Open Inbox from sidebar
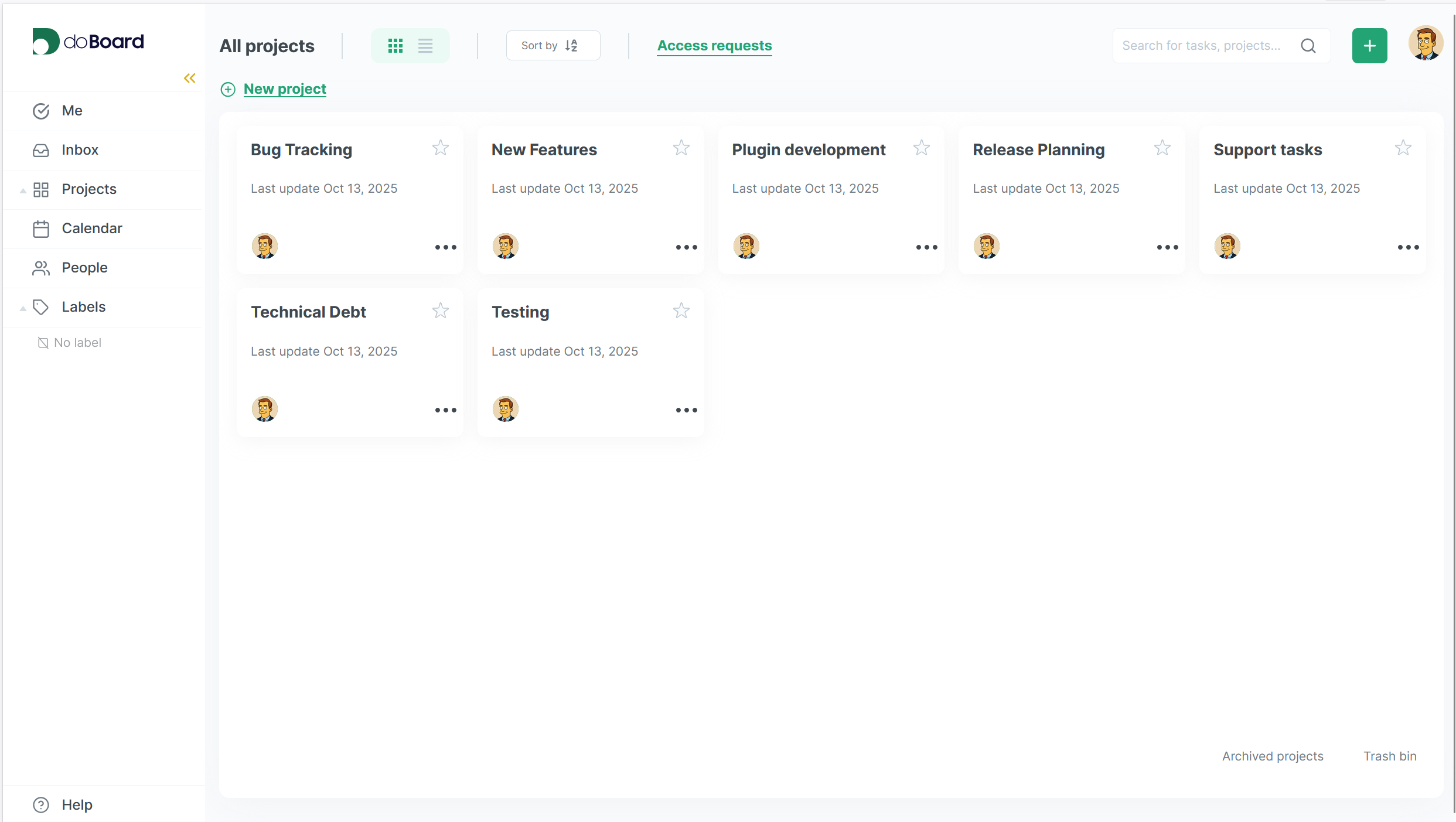This screenshot has height=822, width=1456. tap(80, 150)
